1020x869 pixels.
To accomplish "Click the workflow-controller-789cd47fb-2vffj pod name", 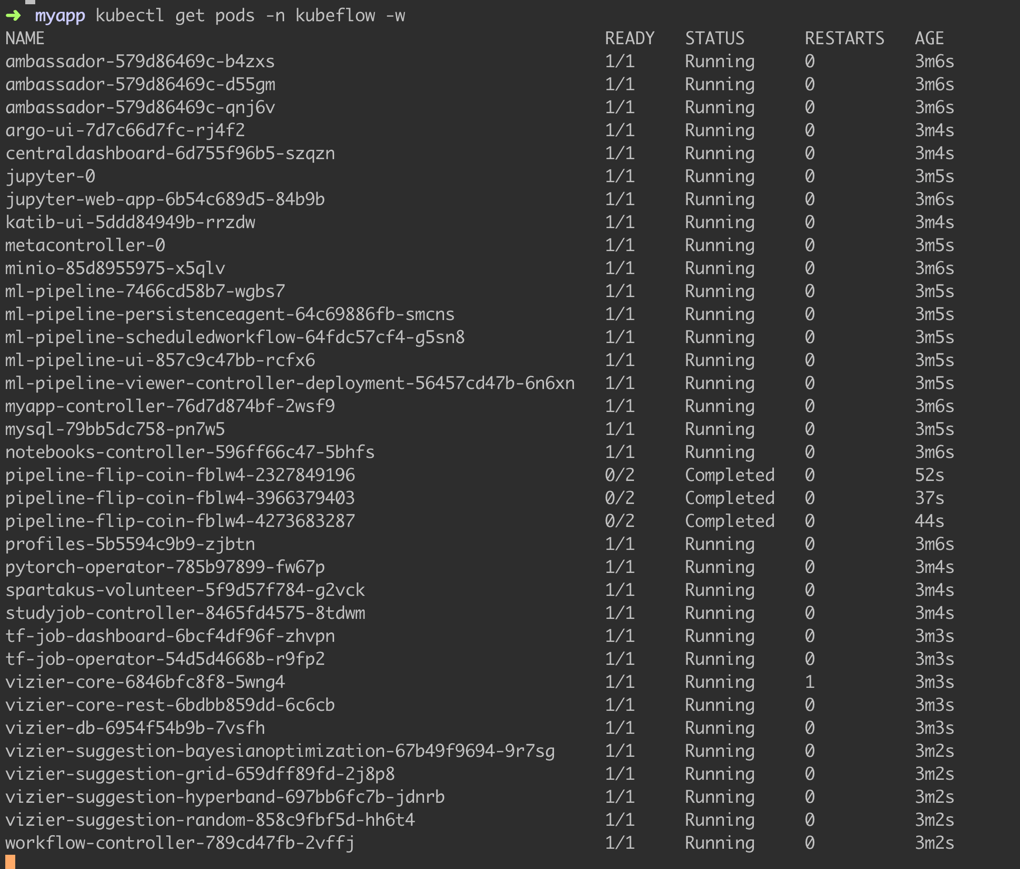I will [x=180, y=844].
